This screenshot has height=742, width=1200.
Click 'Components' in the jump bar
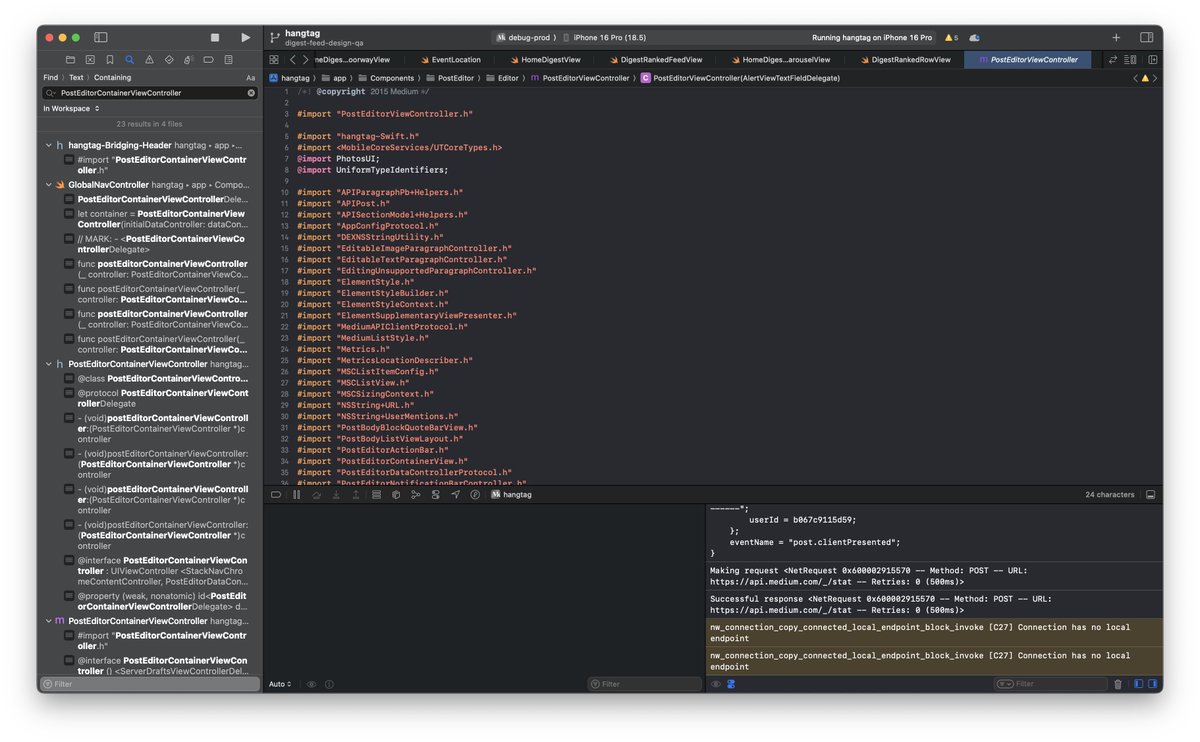385,78
